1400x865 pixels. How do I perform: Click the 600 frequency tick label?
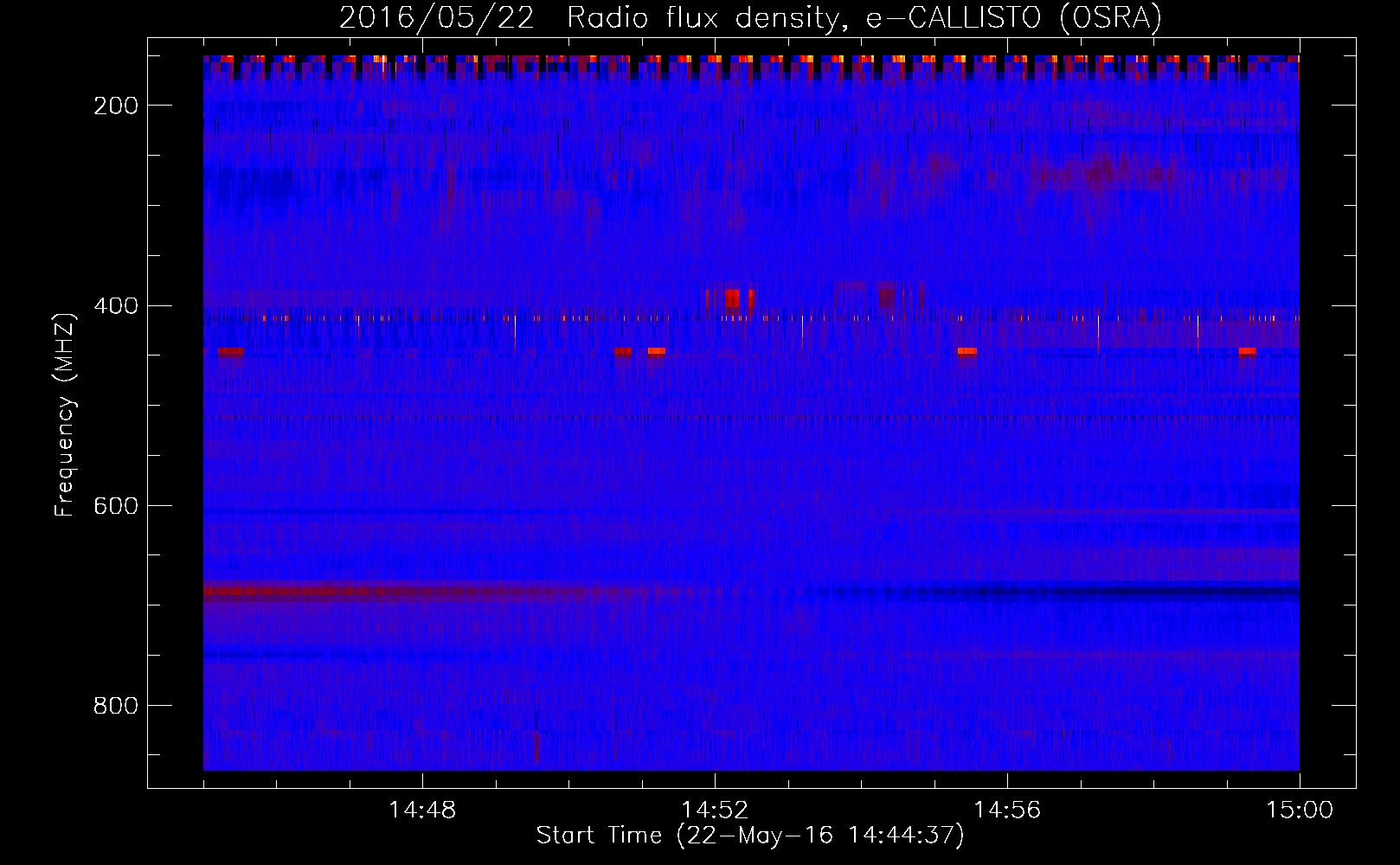click(x=116, y=506)
